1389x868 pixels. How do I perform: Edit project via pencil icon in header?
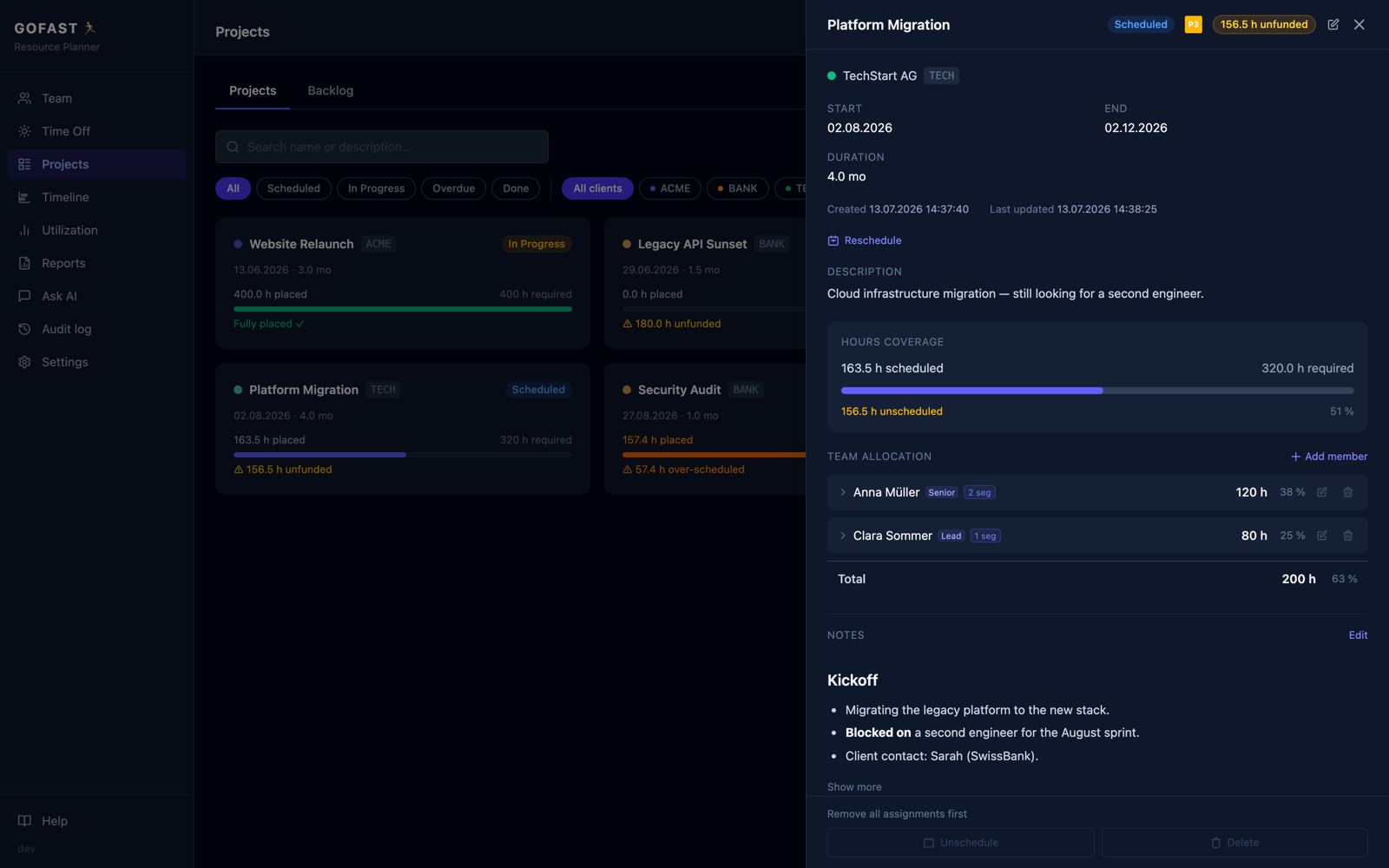pos(1333,24)
